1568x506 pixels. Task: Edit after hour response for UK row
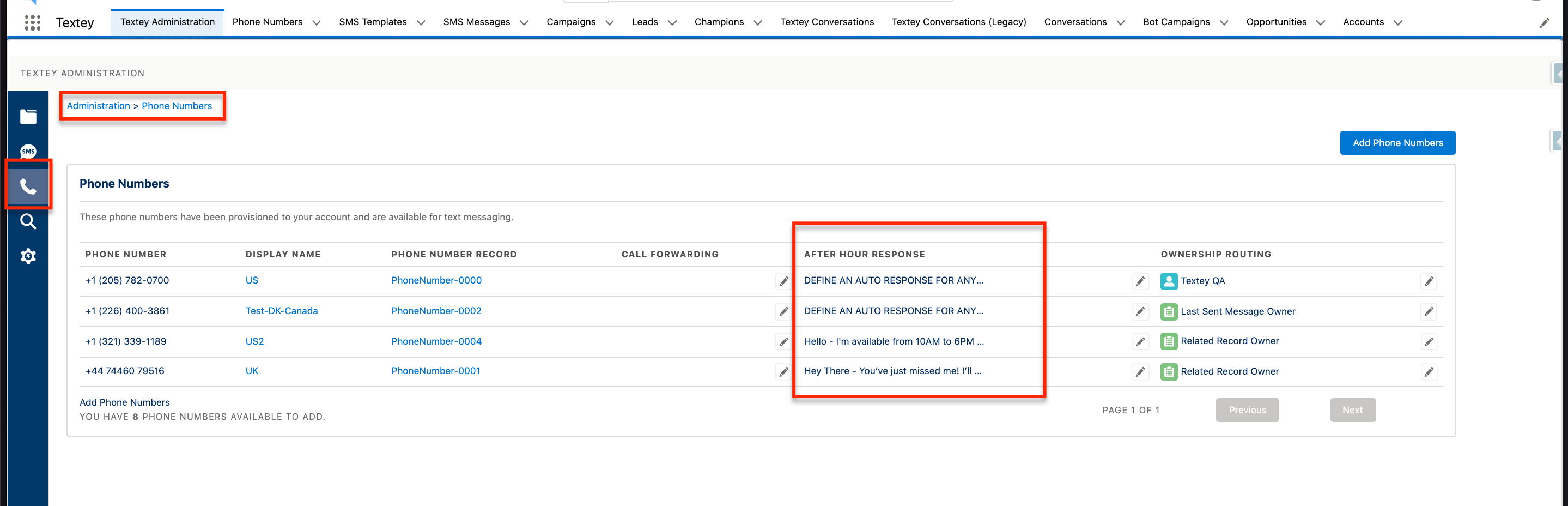pos(1140,371)
